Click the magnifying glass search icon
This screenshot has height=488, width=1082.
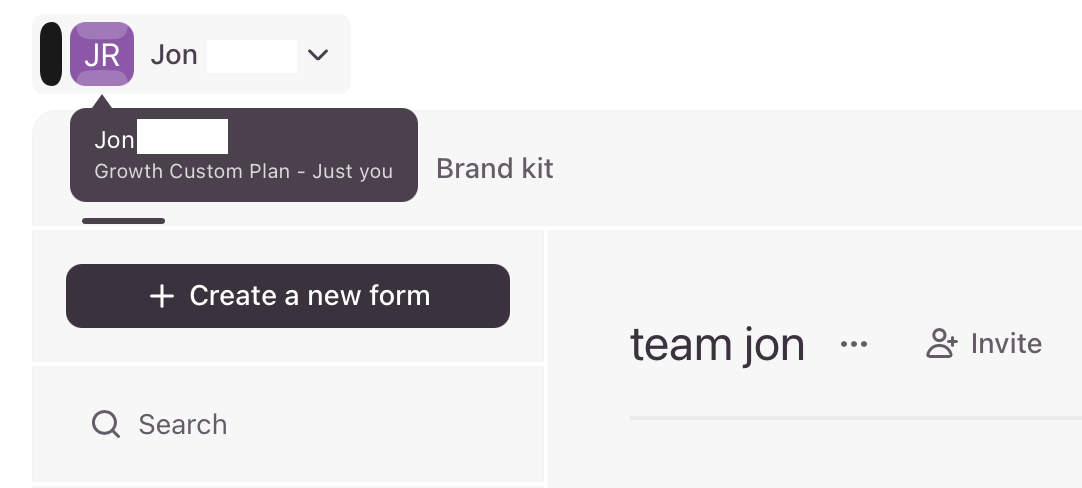point(106,424)
